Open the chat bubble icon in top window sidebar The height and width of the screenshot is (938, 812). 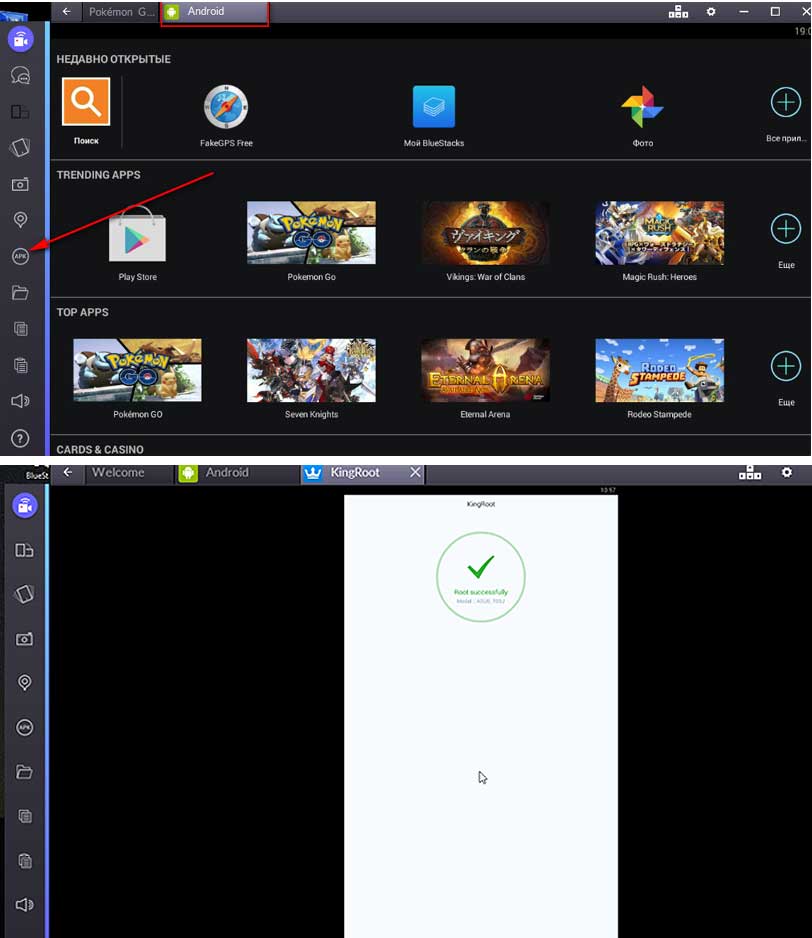pyautogui.click(x=20, y=75)
